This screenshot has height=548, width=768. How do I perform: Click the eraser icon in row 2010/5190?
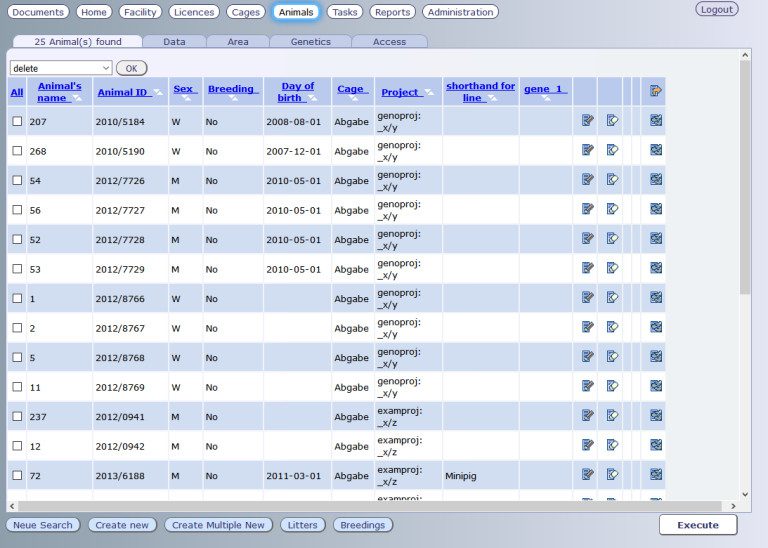pyautogui.click(x=612, y=150)
